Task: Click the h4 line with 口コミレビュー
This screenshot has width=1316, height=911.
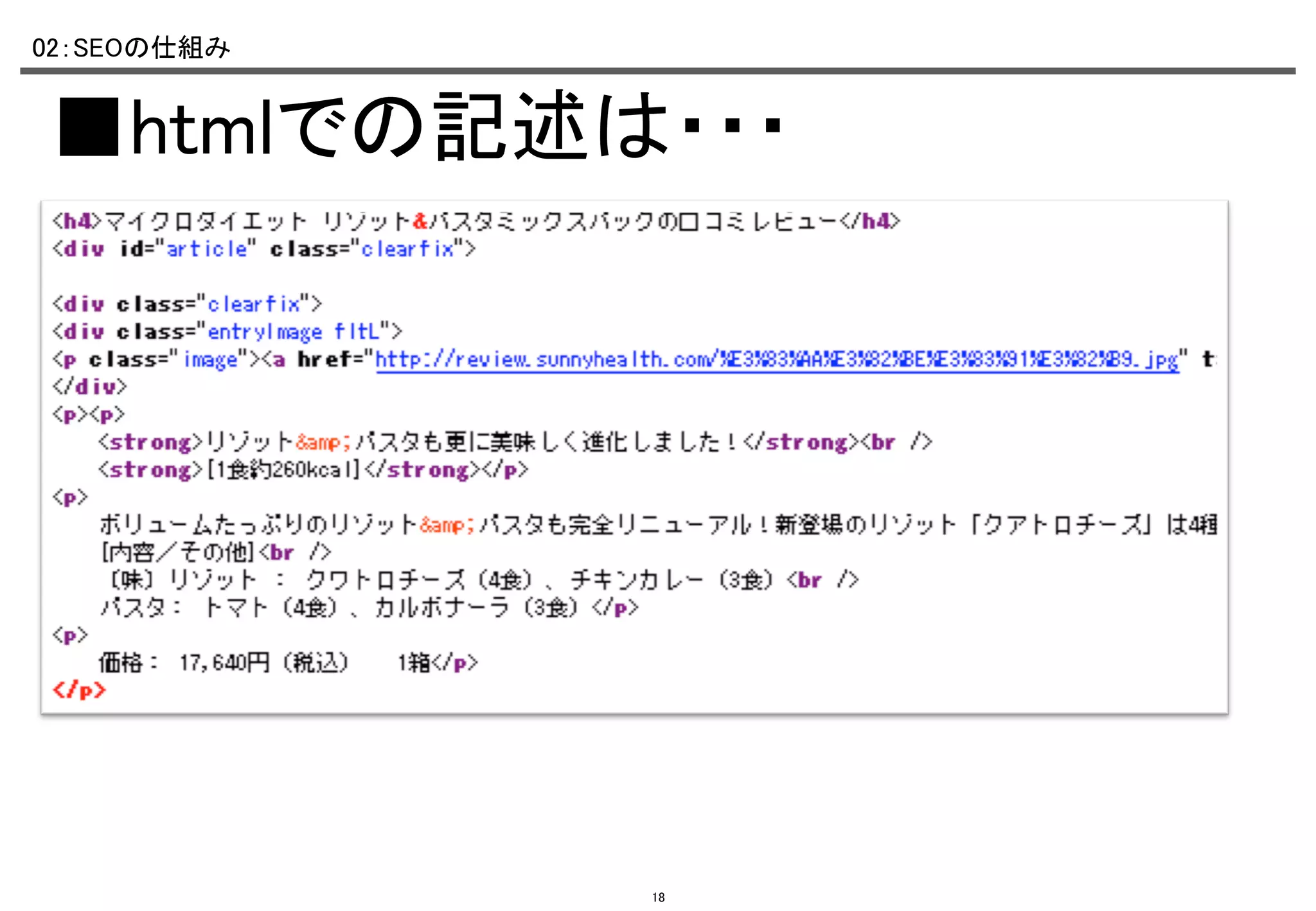Action: (476, 221)
